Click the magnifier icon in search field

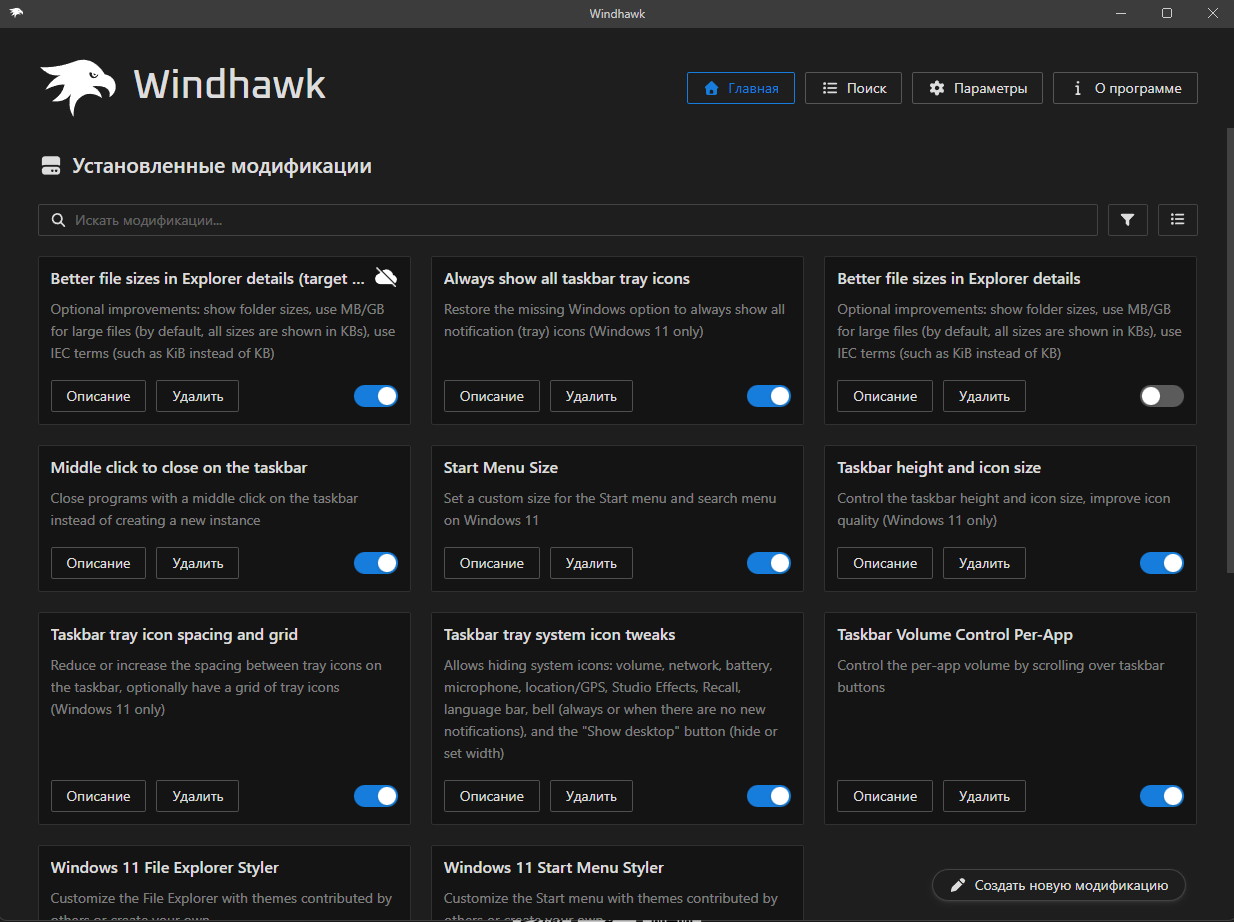click(x=58, y=220)
